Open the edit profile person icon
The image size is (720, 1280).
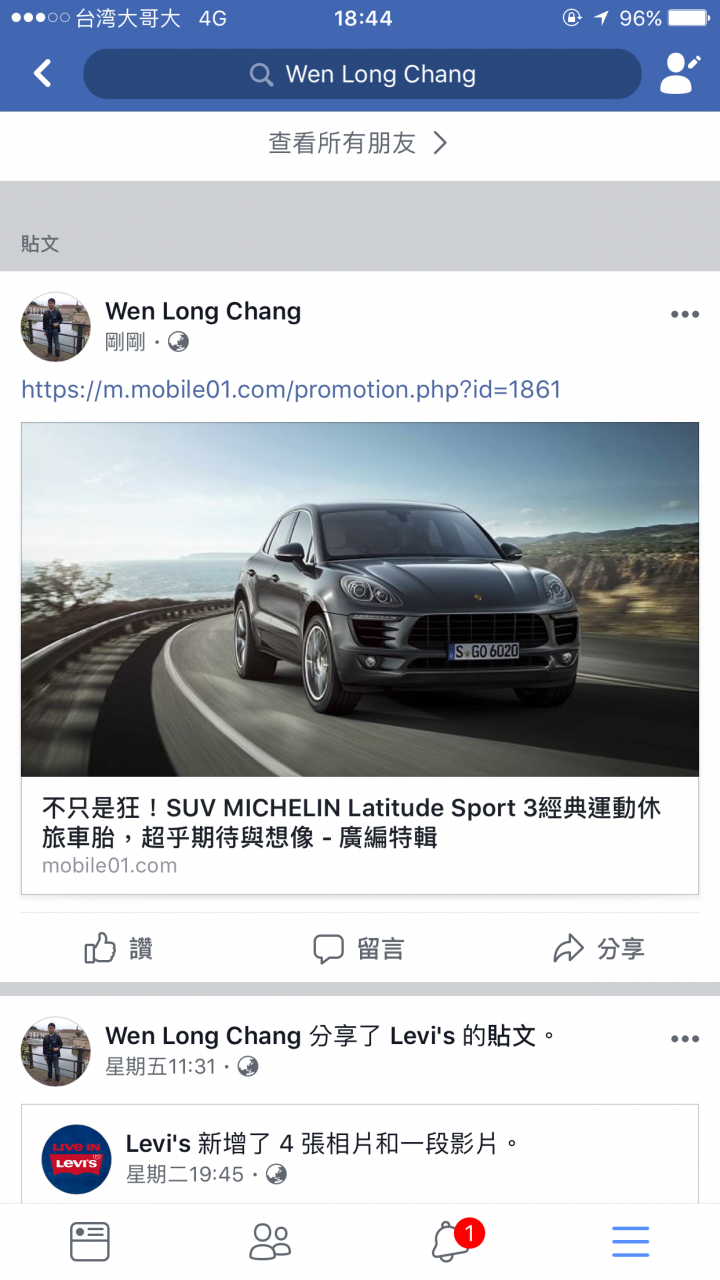[x=680, y=73]
